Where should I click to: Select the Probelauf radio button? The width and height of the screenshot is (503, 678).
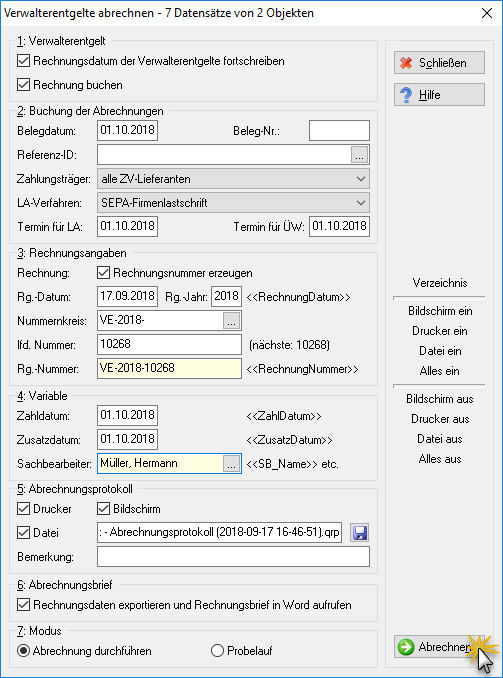click(217, 651)
